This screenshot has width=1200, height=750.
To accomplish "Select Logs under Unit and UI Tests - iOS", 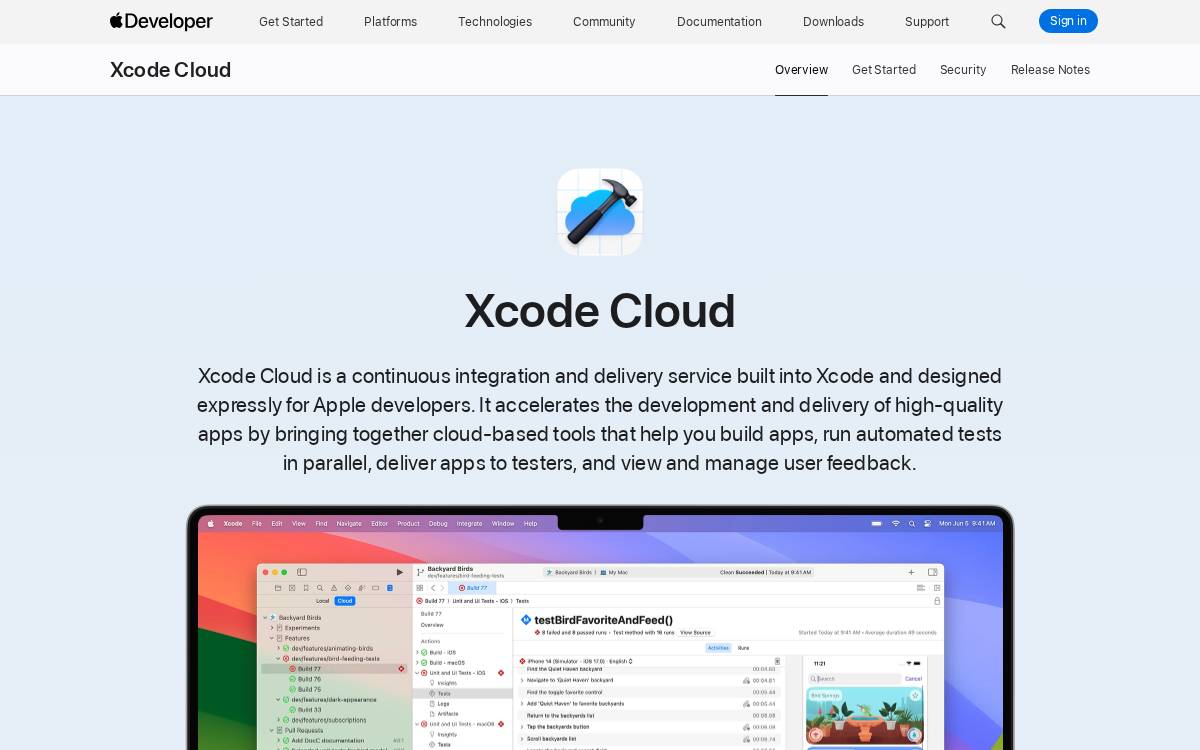I will tap(443, 704).
